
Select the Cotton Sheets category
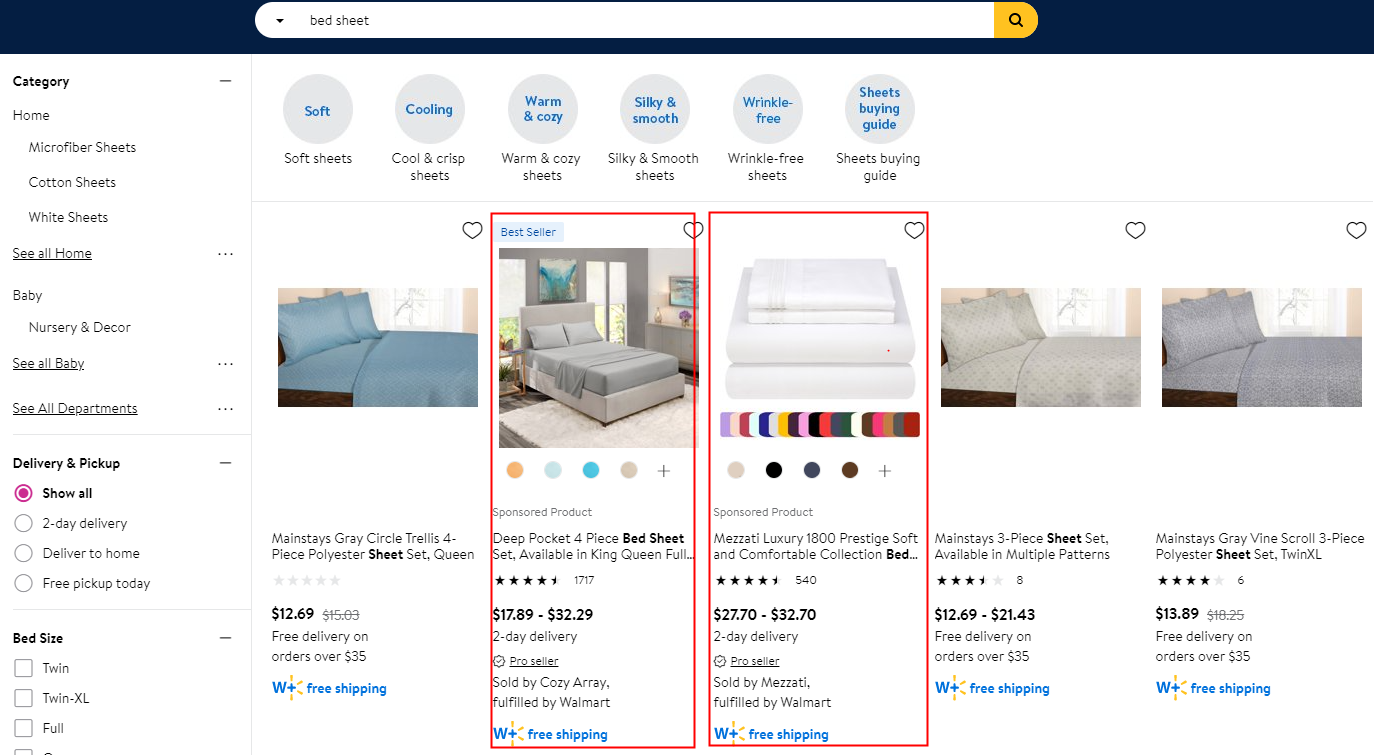[72, 181]
